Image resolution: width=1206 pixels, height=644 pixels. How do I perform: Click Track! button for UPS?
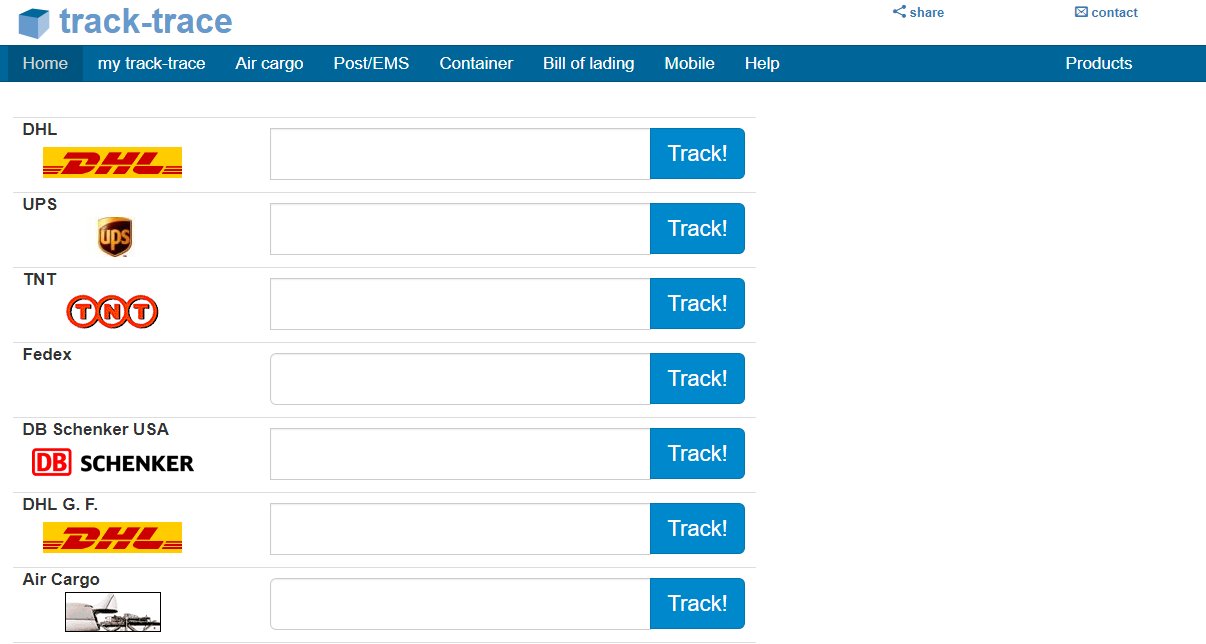point(697,229)
